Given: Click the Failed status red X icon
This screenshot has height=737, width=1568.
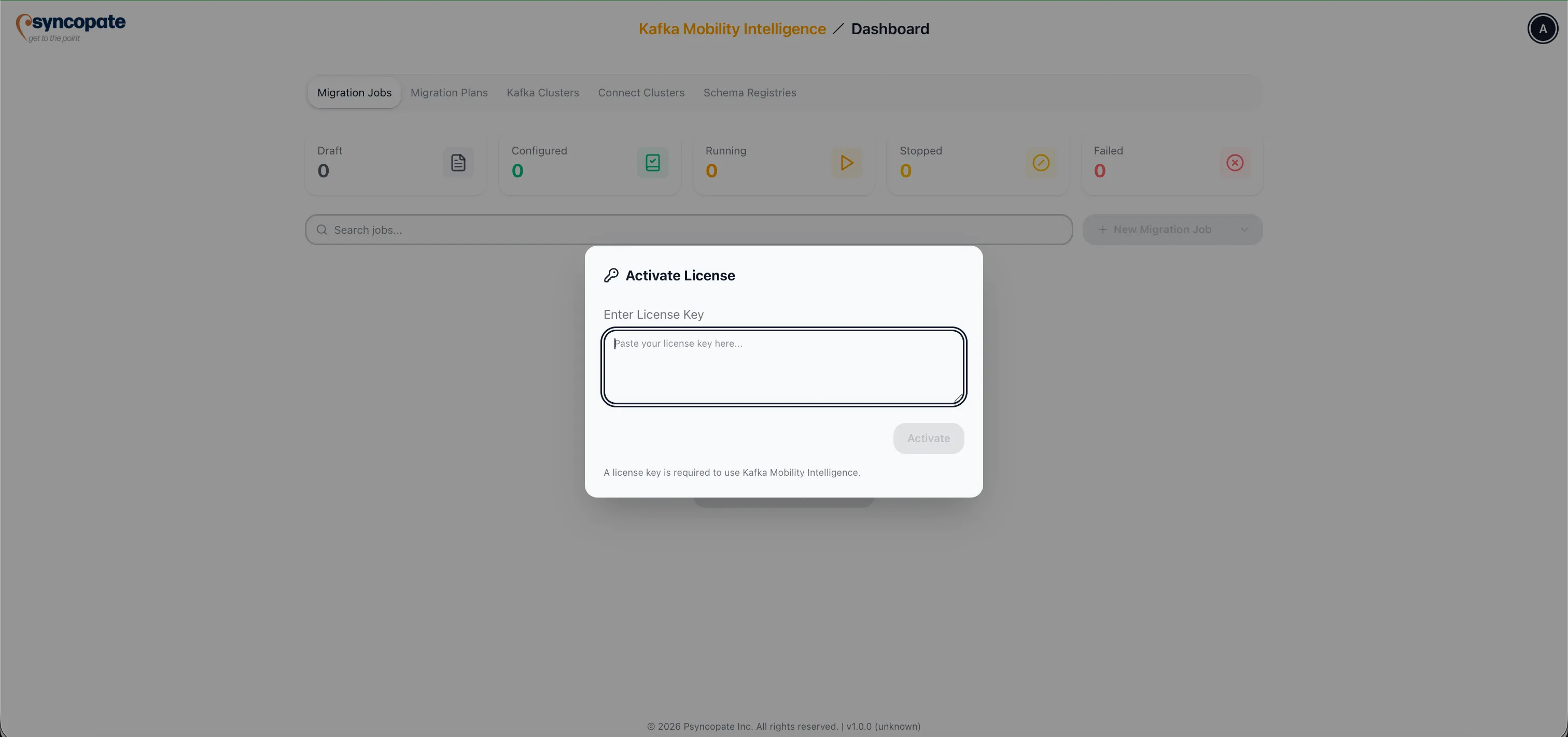Looking at the screenshot, I should coord(1235,163).
